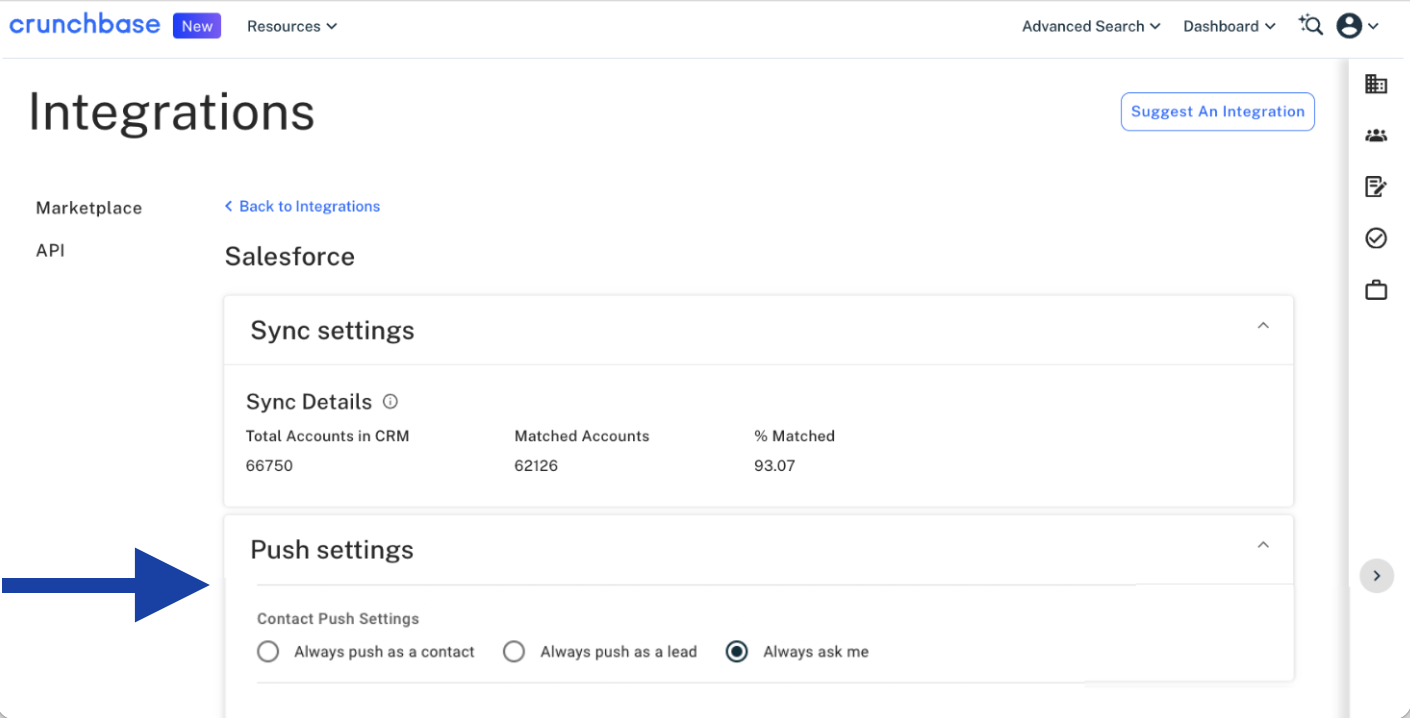This screenshot has height=718, width=1410.
Task: Click the Crunchbase logo
Action: (85, 25)
